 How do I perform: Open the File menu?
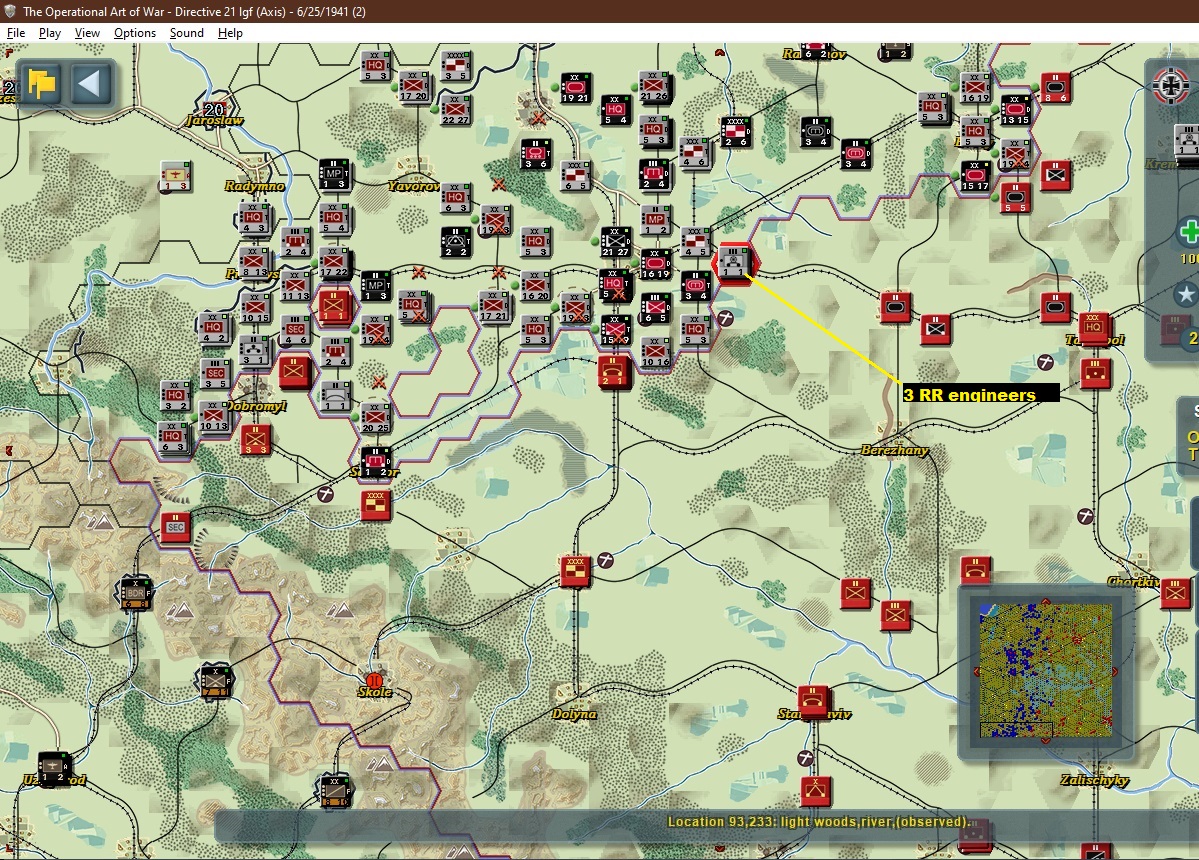[x=15, y=33]
